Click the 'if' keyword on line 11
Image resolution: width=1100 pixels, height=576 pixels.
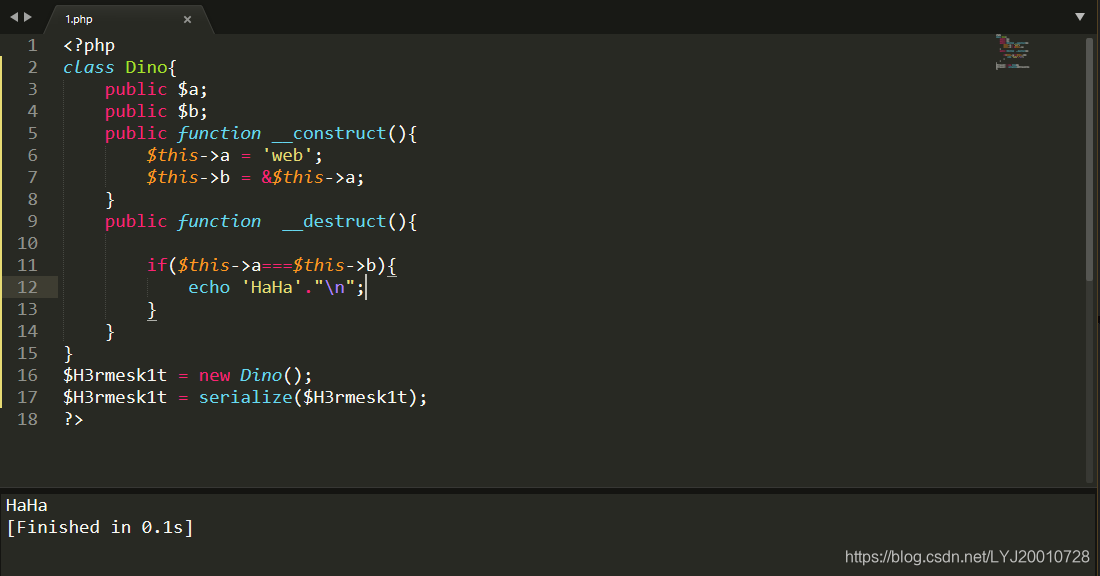(157, 265)
